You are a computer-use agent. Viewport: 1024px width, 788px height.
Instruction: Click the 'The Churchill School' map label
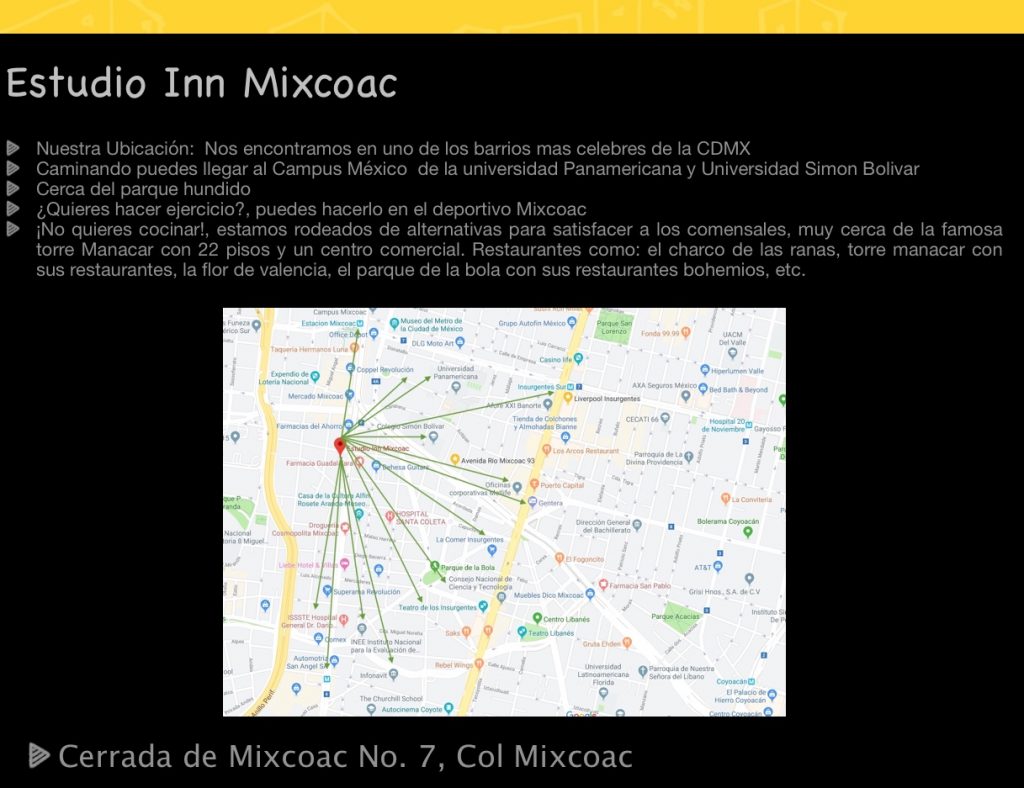click(x=391, y=699)
